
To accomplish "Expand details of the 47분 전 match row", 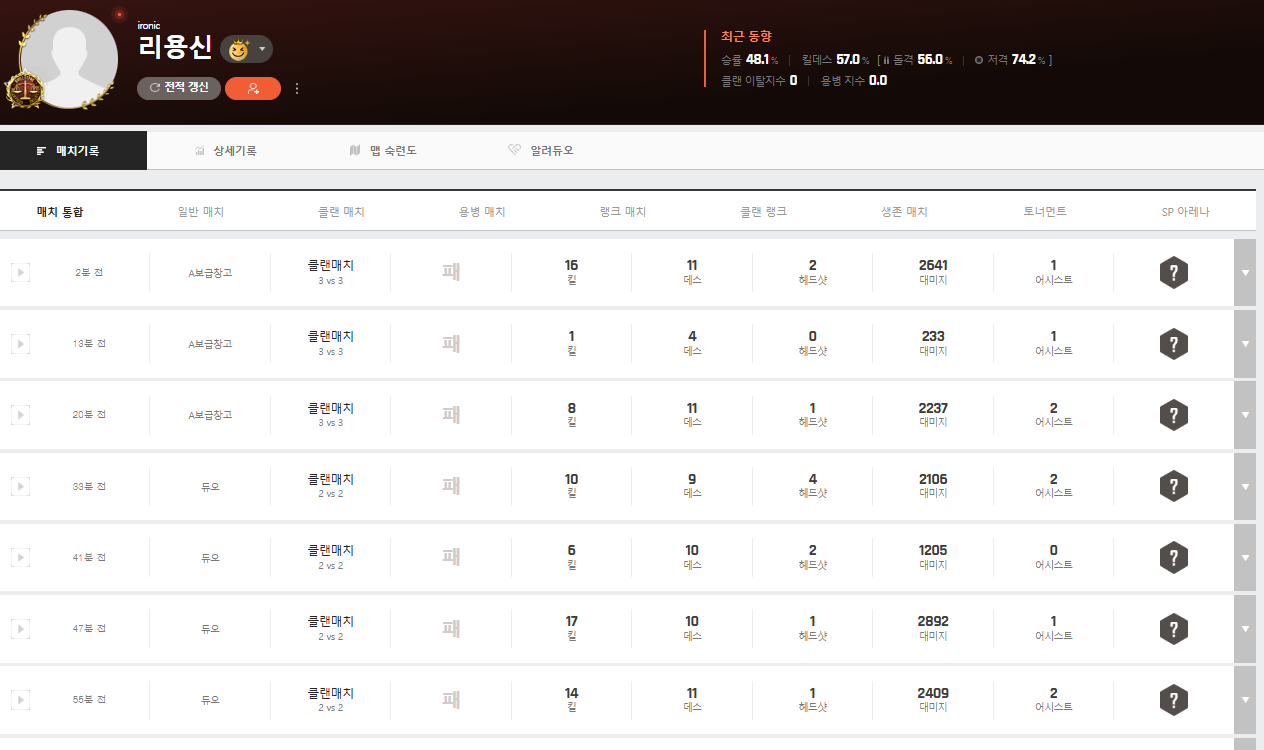I will (1245, 629).
